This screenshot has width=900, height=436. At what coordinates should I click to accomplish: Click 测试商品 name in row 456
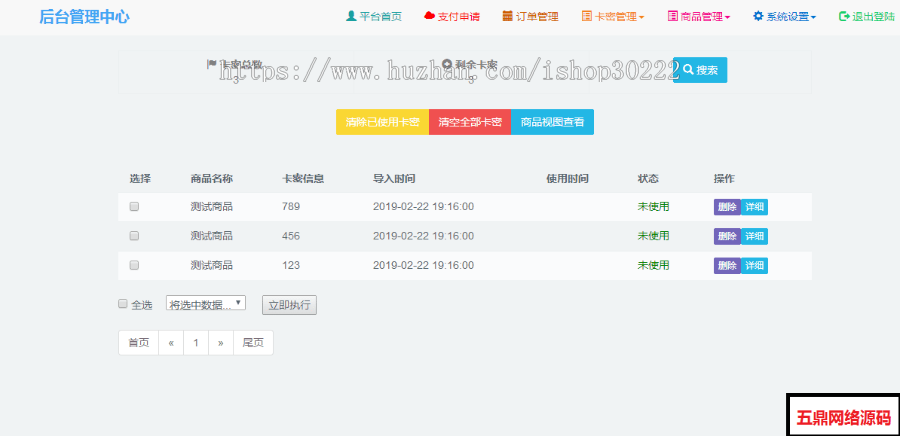pyautogui.click(x=212, y=236)
